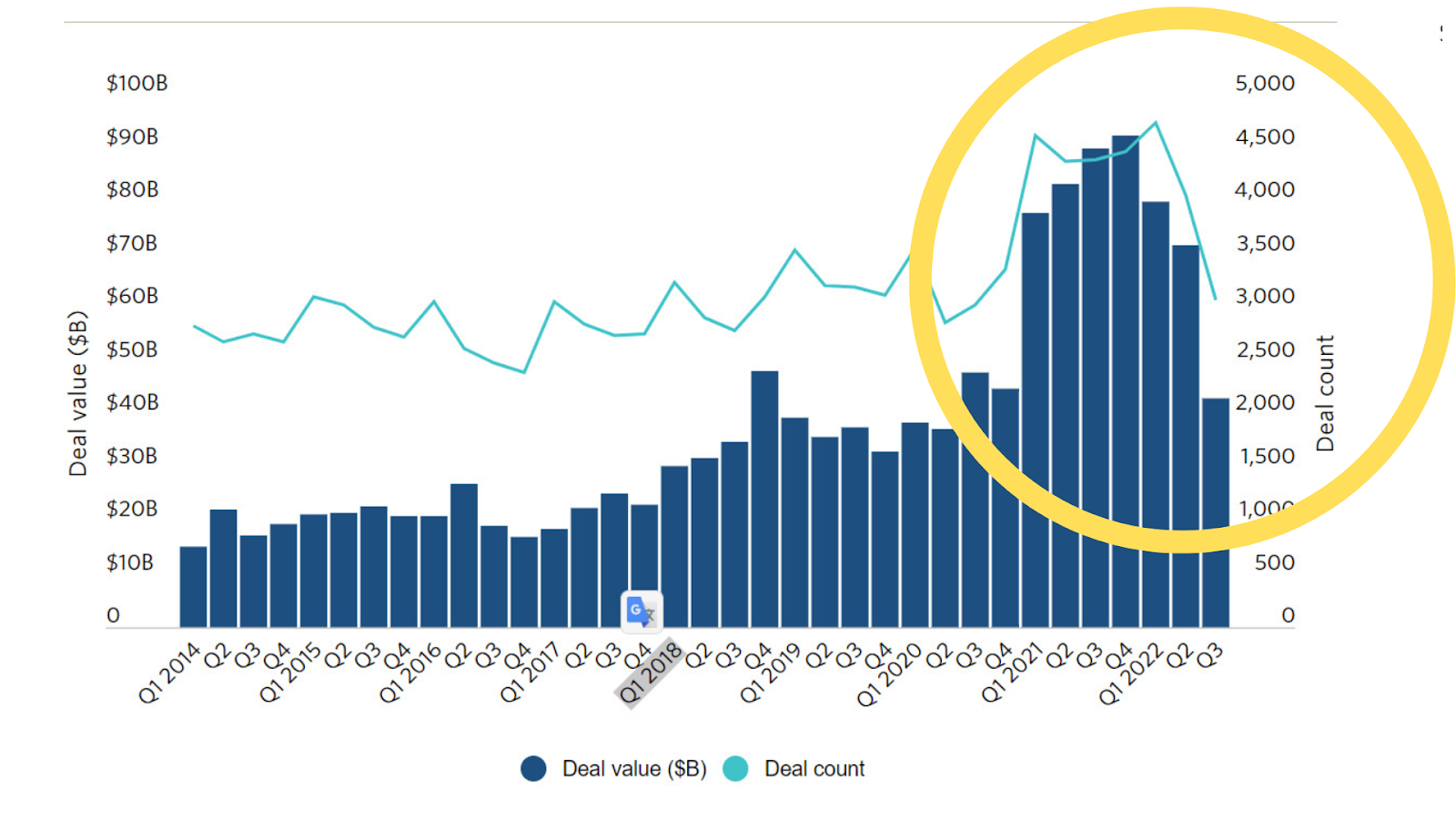Image resolution: width=1456 pixels, height=819 pixels.
Task: Click the last bar for Q3 2022
Action: 1215,512
